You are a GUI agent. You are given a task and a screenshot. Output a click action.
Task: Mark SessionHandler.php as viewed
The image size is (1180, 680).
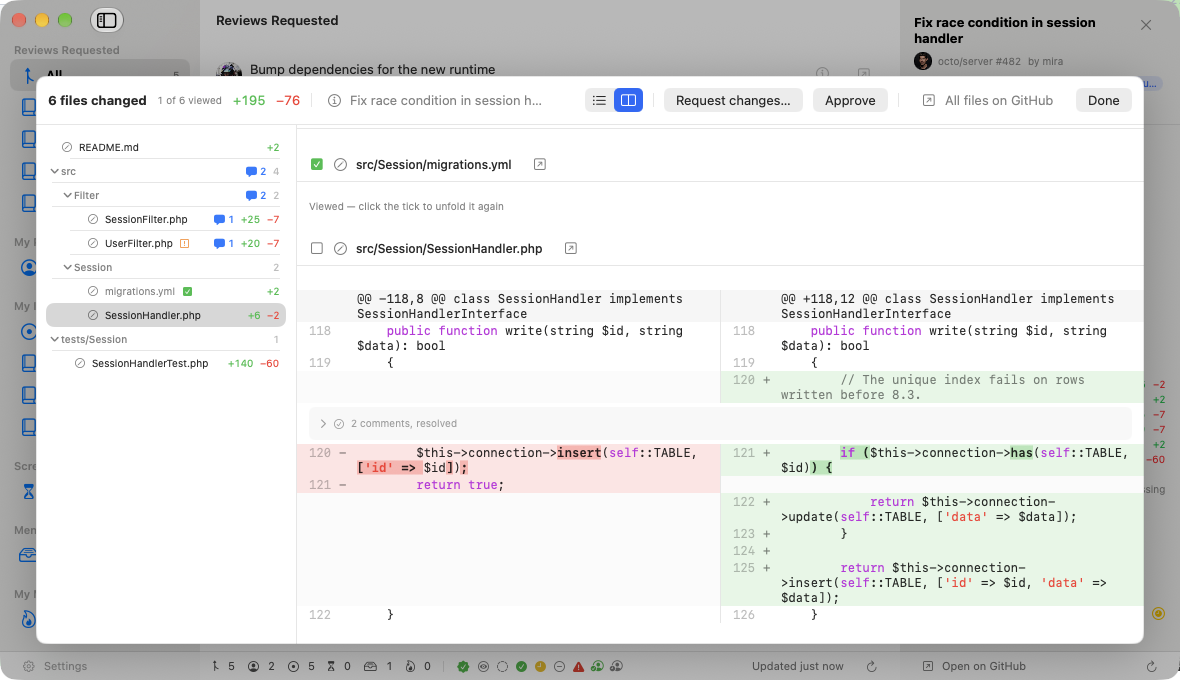[x=317, y=248]
